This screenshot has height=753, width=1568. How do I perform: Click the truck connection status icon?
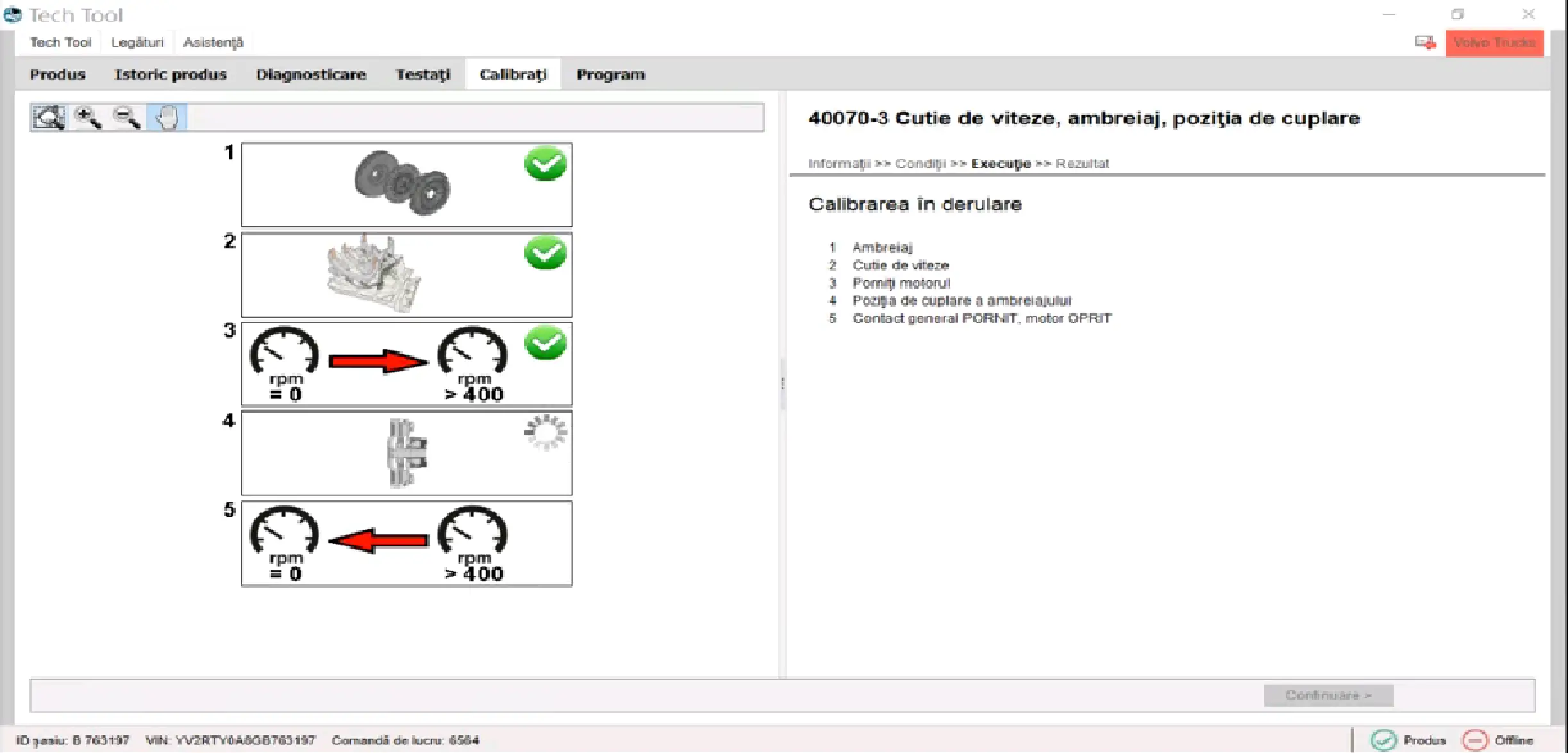tap(1426, 43)
